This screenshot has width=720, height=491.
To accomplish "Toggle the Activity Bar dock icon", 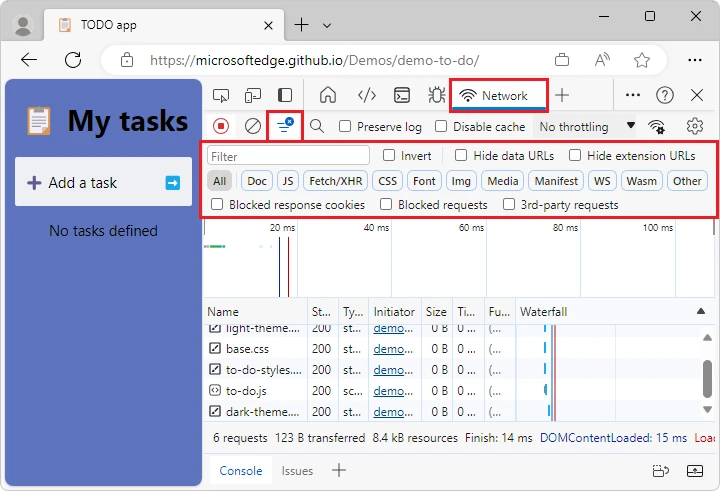I will [x=285, y=96].
